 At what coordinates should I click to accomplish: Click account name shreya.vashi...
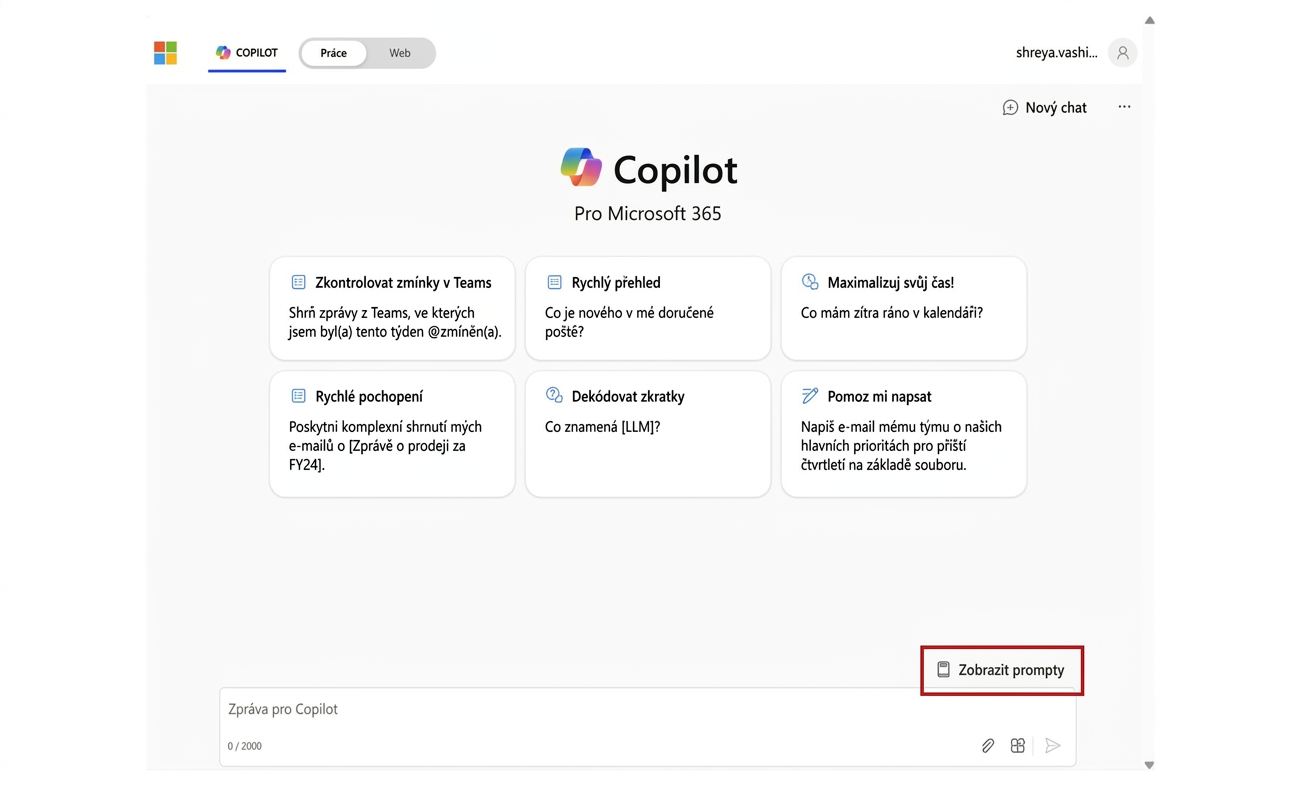click(x=1057, y=53)
